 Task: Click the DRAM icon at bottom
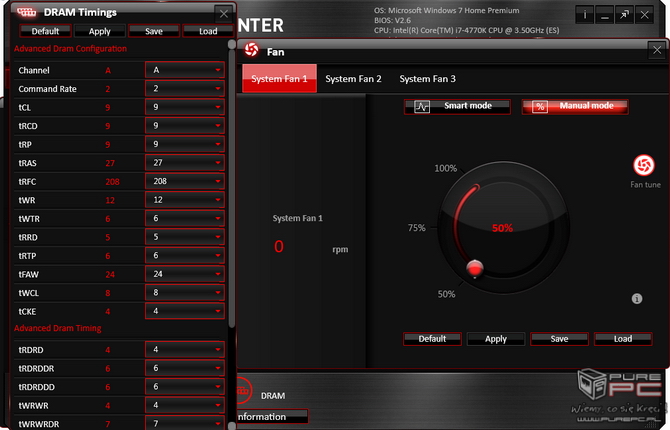[x=243, y=390]
